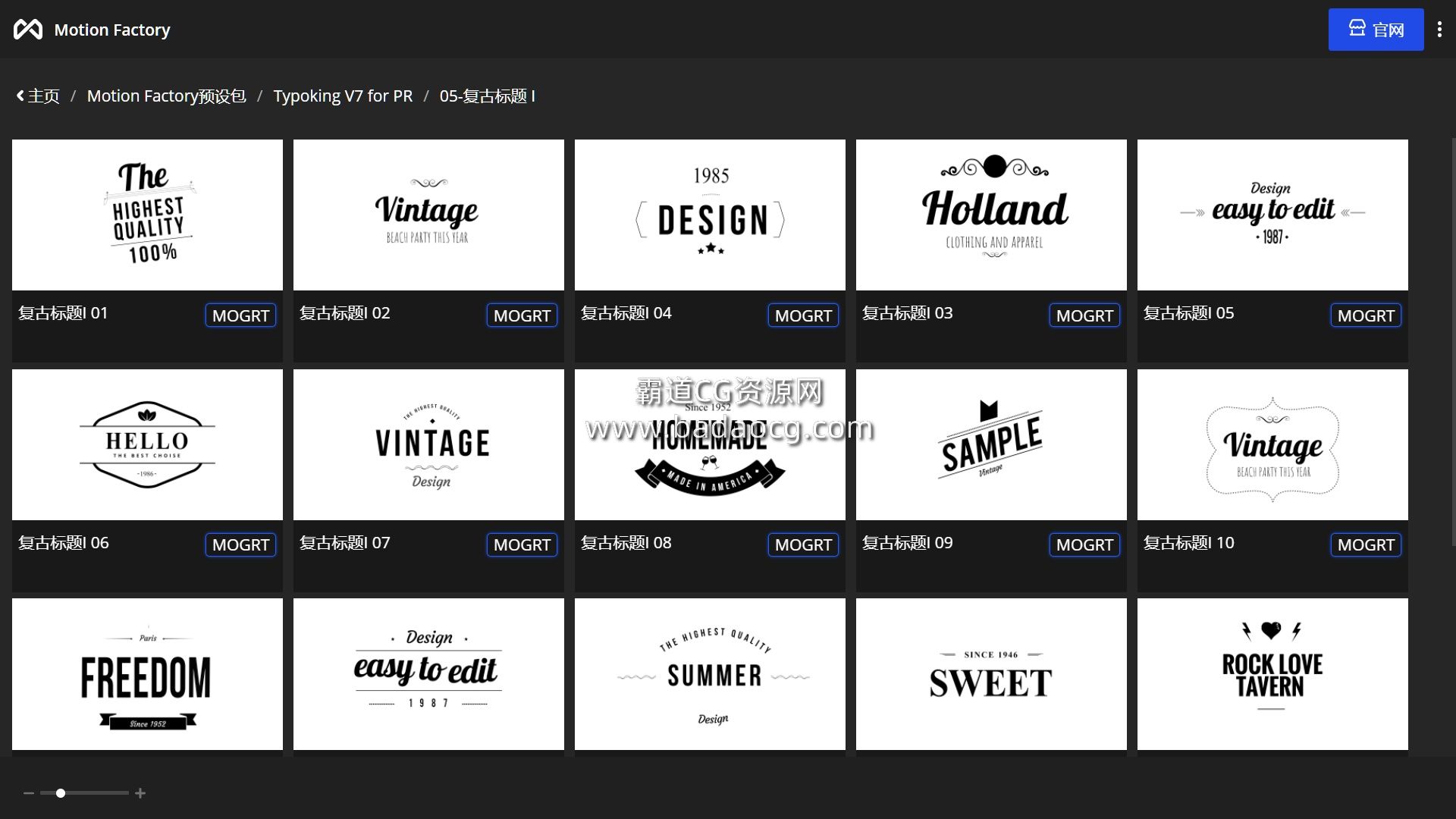Image resolution: width=1456 pixels, height=819 pixels.
Task: Click MOGRT button for 复古标题I 02
Action: 522,315
